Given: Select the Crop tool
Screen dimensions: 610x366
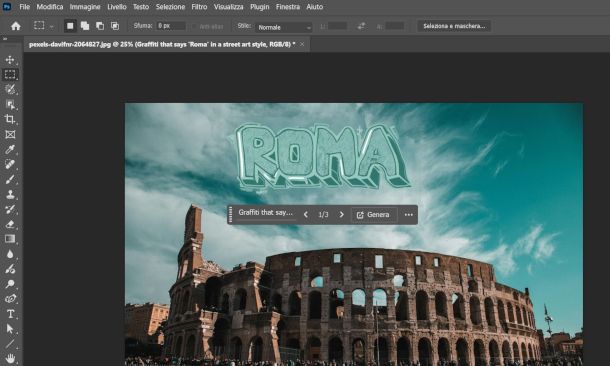Looking at the screenshot, I should 10,119.
